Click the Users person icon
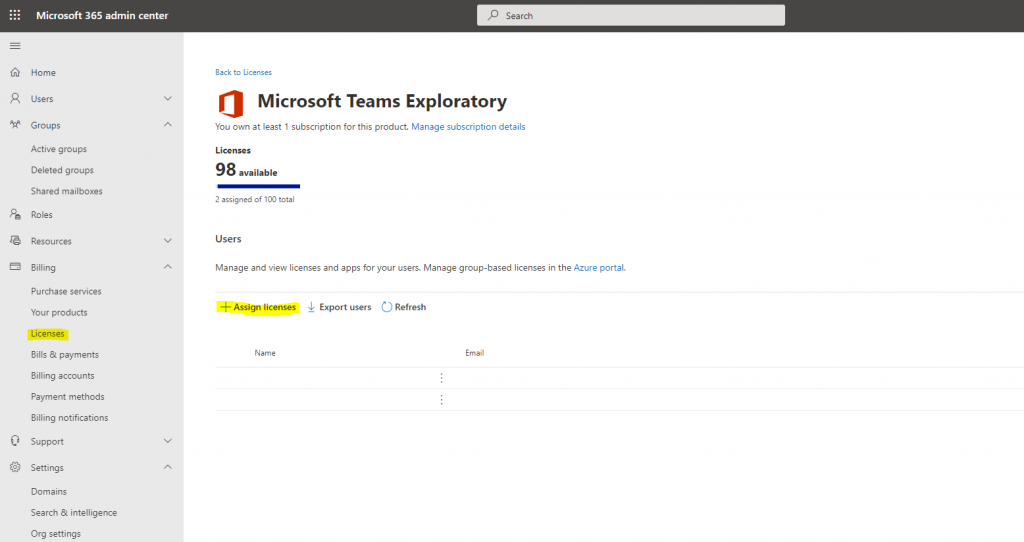This screenshot has width=1024, height=542. pyautogui.click(x=15, y=99)
